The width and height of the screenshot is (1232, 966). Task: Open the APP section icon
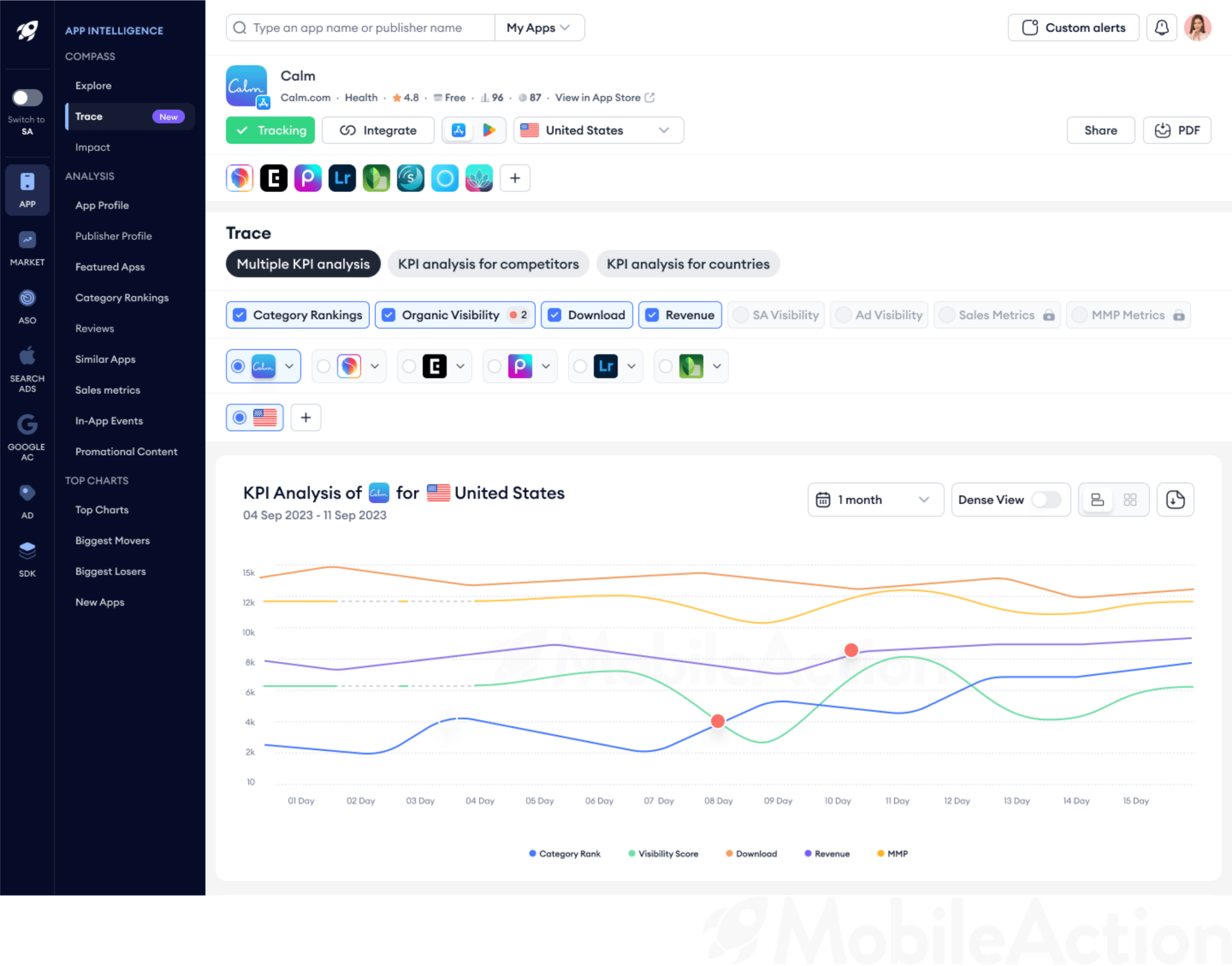(27, 190)
